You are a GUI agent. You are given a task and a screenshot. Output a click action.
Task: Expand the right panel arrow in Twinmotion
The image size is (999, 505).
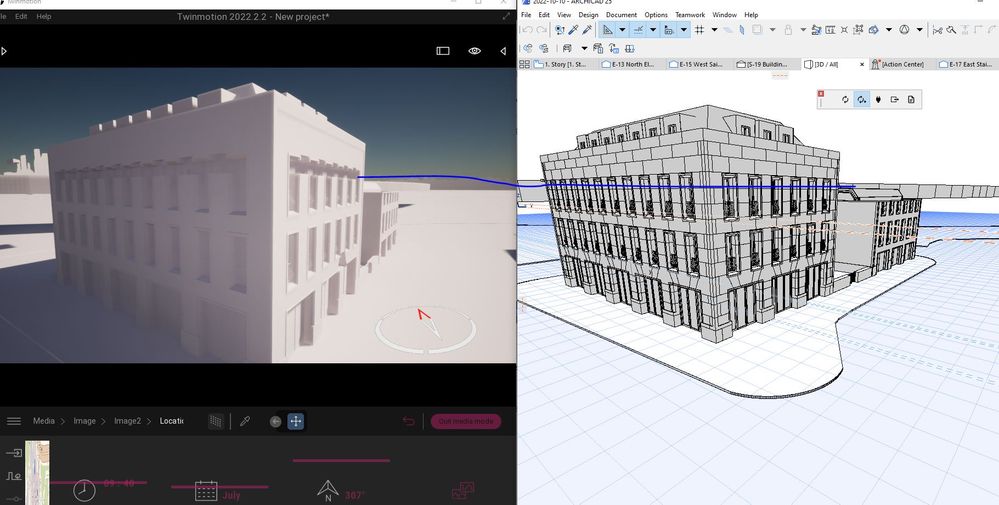[x=503, y=50]
